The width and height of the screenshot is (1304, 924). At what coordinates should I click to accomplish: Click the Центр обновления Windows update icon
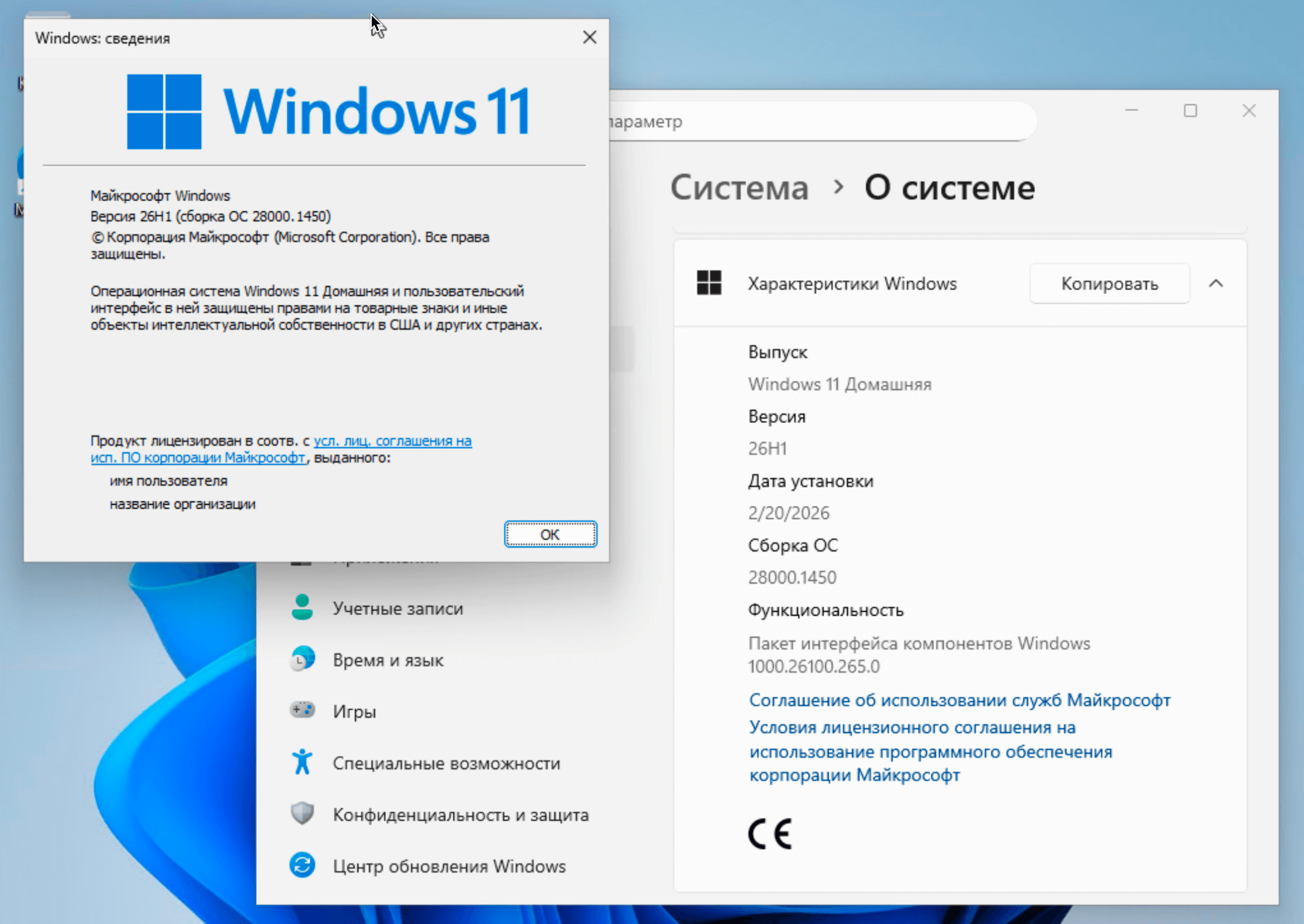click(x=302, y=865)
